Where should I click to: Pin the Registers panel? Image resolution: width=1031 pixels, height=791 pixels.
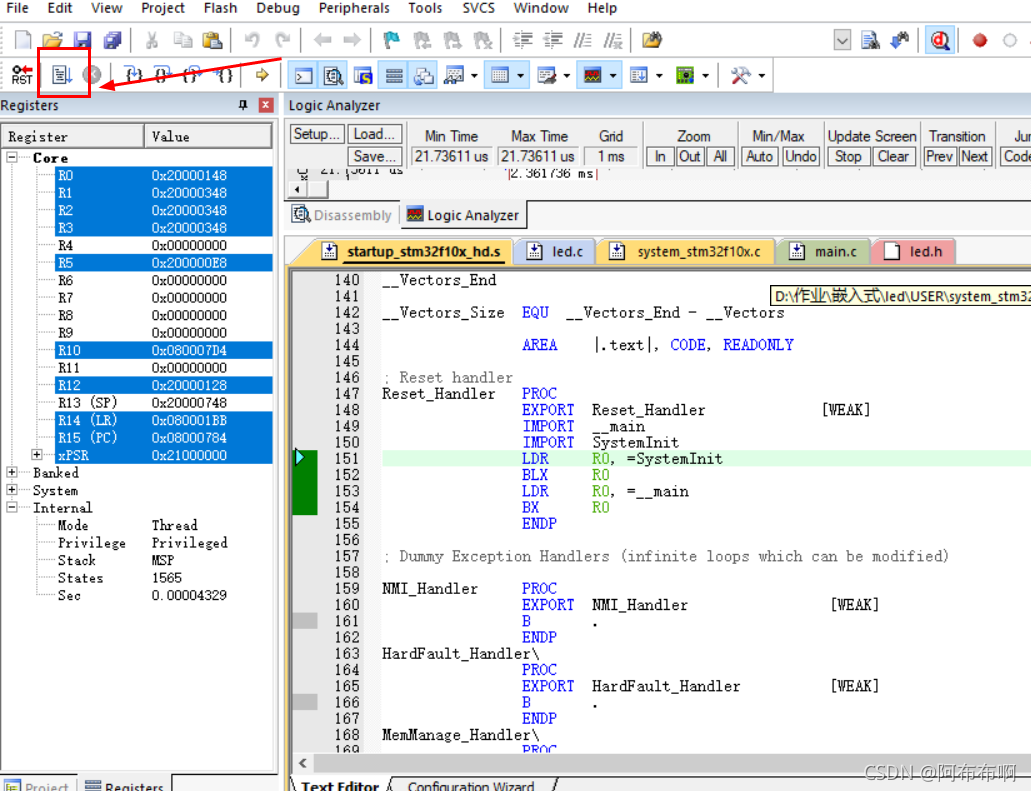pyautogui.click(x=243, y=105)
